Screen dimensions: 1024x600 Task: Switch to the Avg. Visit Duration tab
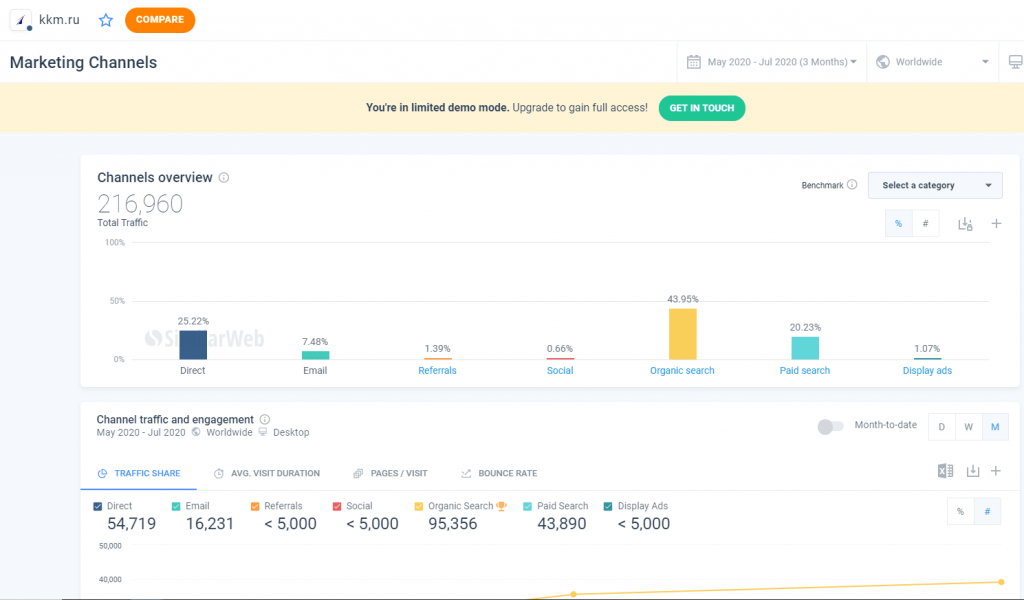(267, 473)
